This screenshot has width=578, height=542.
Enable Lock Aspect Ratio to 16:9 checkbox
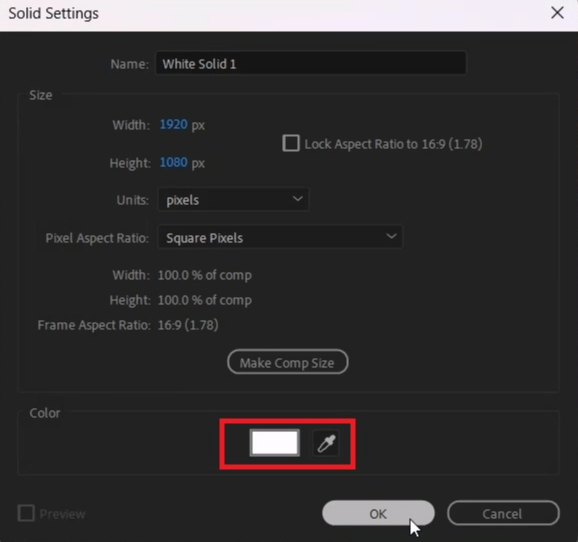click(291, 143)
